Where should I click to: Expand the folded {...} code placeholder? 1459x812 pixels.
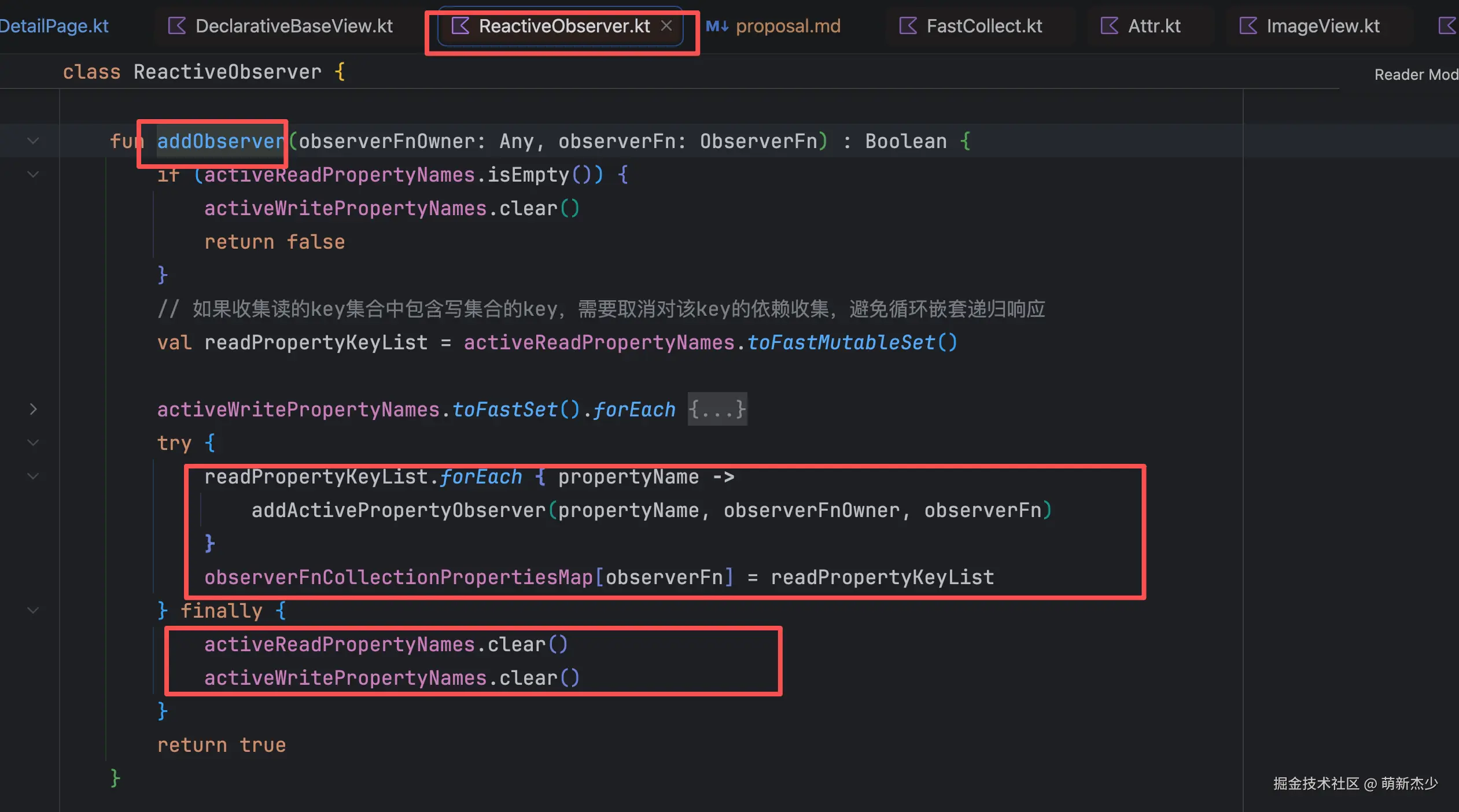pyautogui.click(x=717, y=409)
